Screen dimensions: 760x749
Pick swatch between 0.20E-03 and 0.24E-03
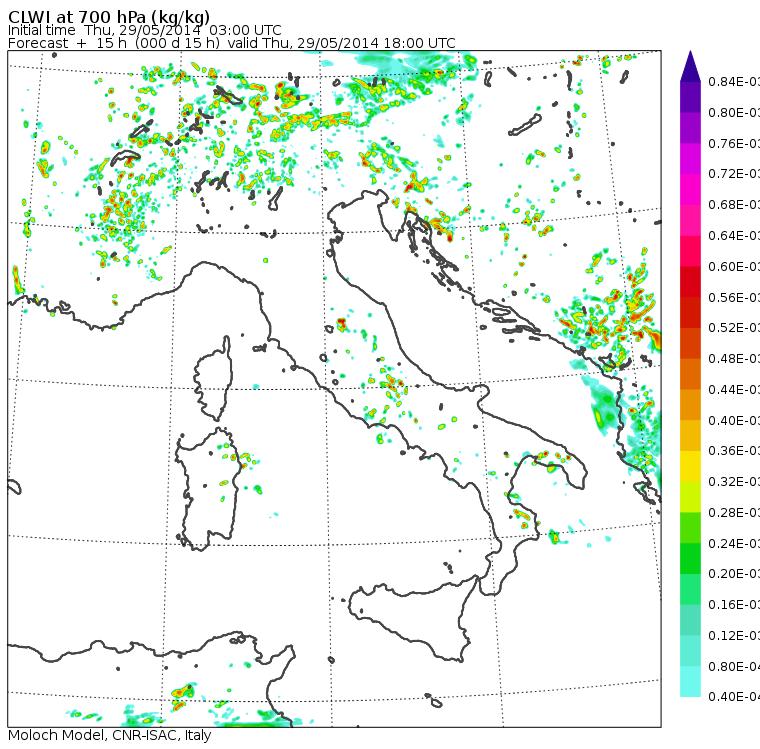tap(690, 558)
